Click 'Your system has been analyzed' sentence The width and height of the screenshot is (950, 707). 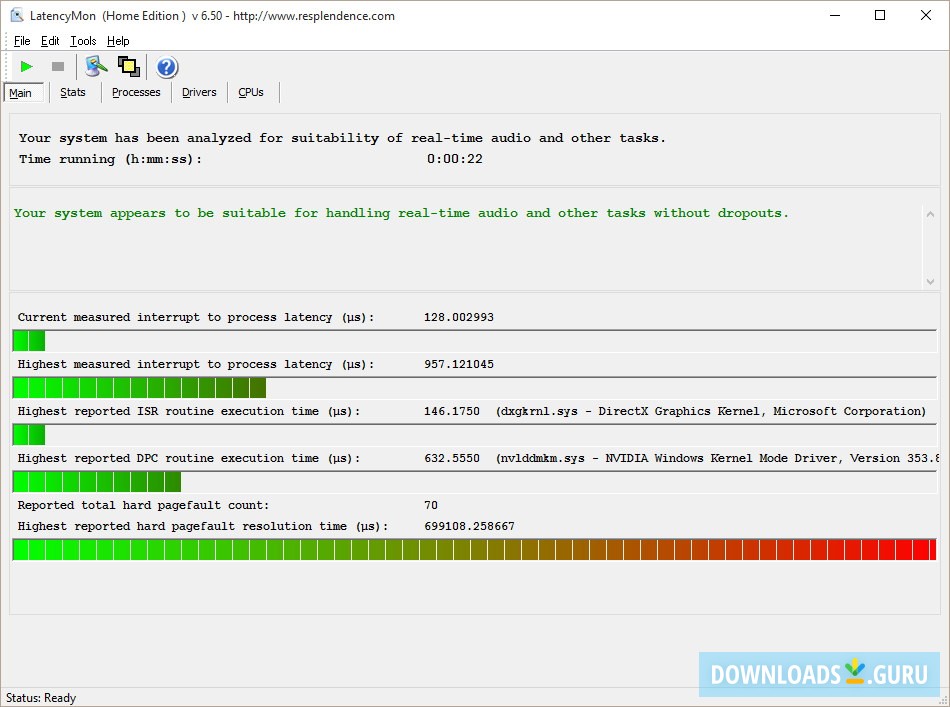click(x=342, y=138)
